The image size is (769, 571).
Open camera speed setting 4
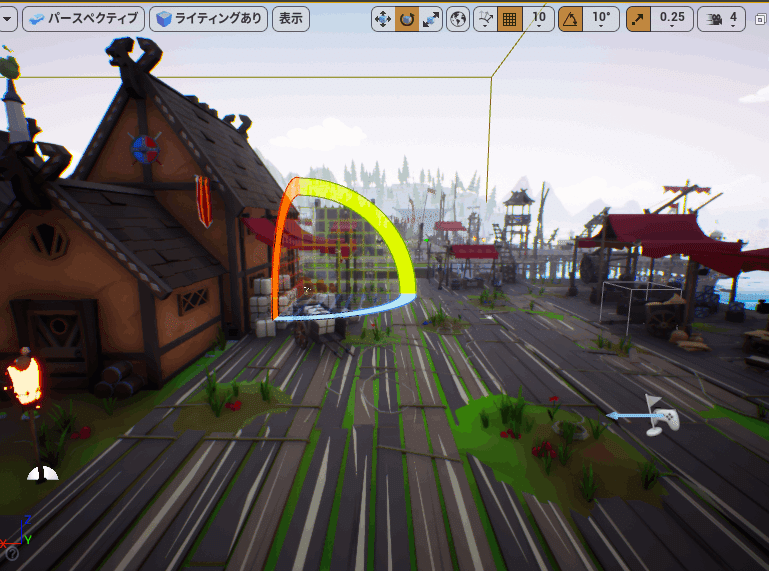pos(721,19)
